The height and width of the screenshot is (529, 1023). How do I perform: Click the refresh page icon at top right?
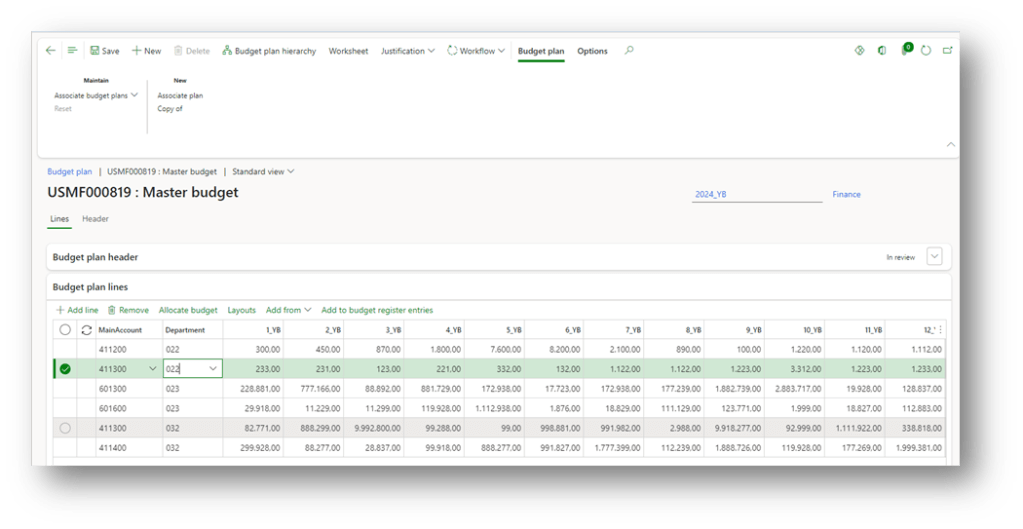[926, 51]
